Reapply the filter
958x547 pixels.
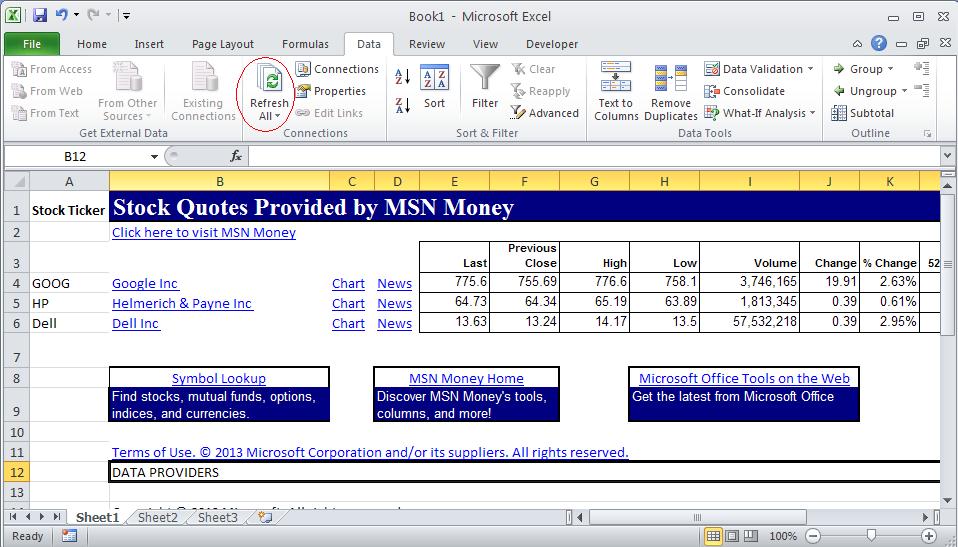coord(540,91)
